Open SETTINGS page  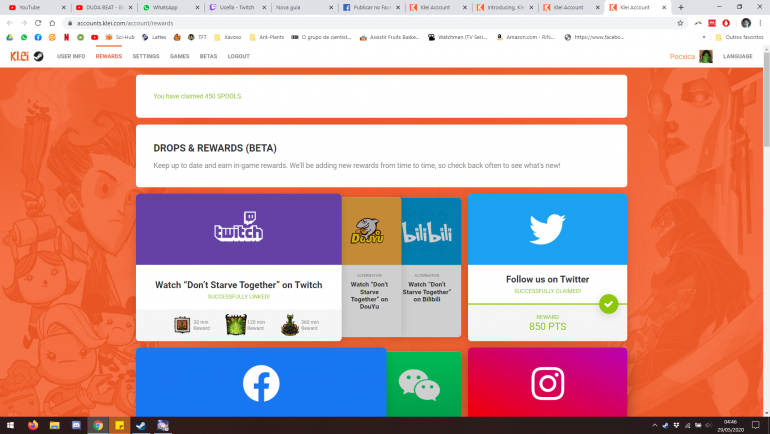click(146, 56)
